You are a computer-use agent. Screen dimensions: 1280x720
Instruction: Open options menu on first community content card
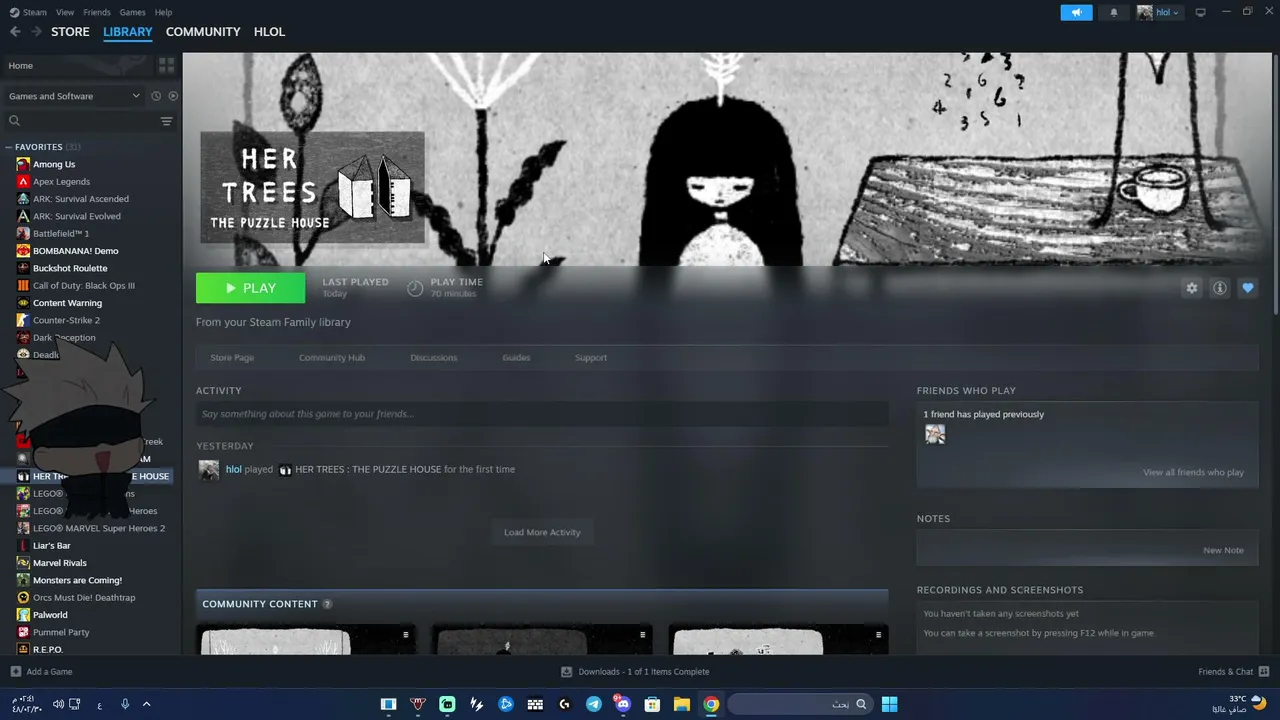406,635
